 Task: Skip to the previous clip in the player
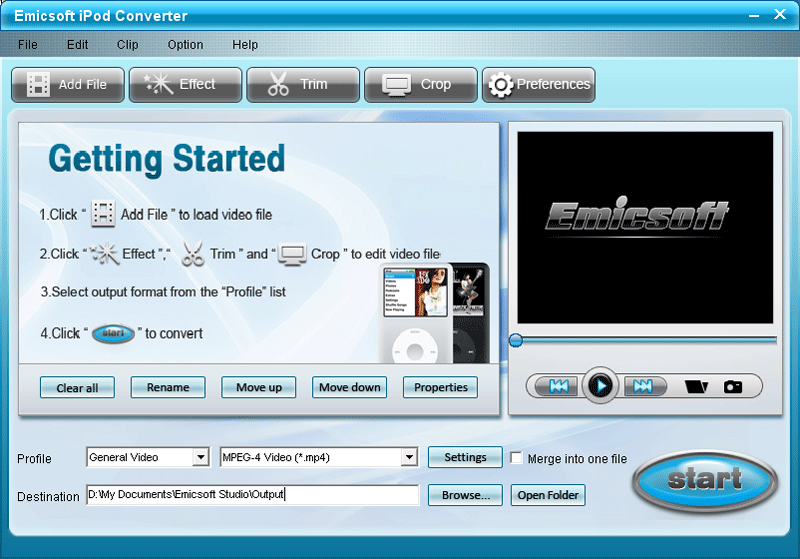pos(558,386)
